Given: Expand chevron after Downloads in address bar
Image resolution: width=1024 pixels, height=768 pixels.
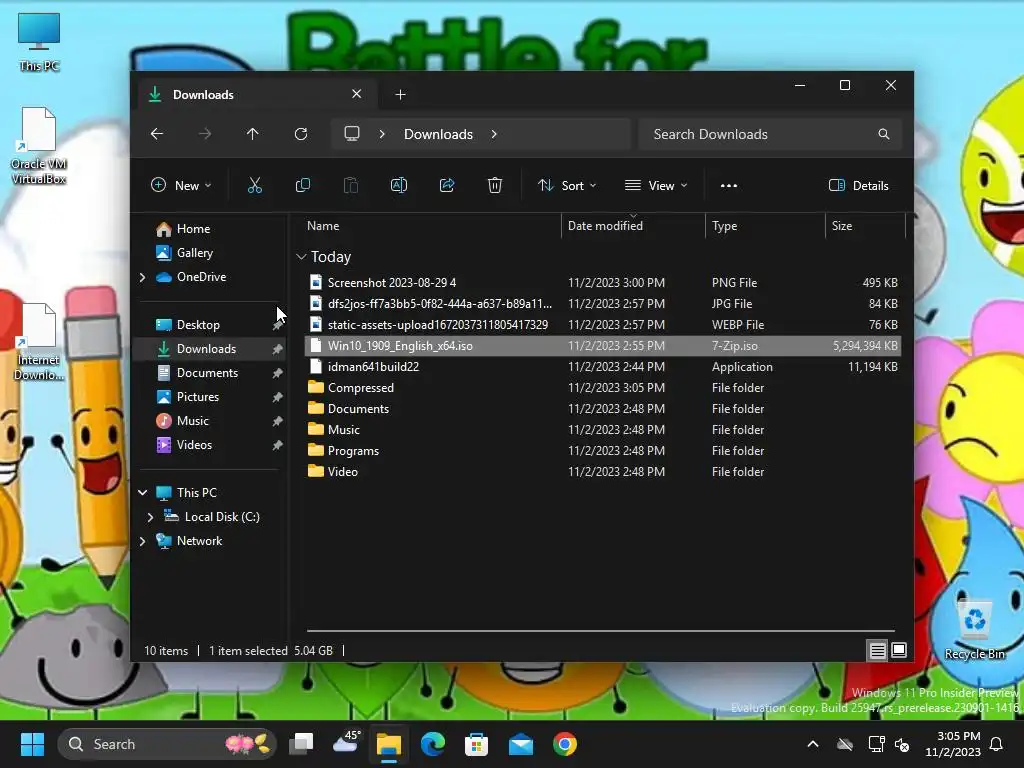Looking at the screenshot, I should tap(494, 134).
